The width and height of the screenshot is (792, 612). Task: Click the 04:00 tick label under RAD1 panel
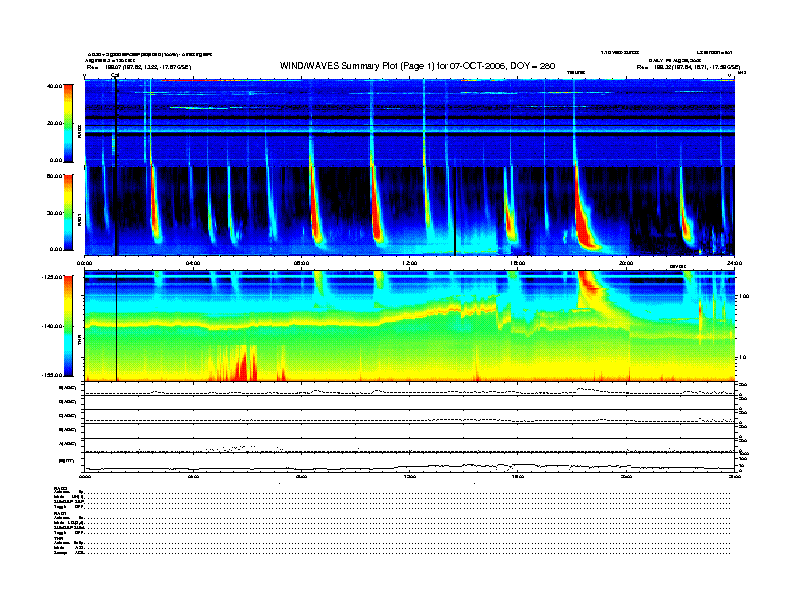coord(193,263)
